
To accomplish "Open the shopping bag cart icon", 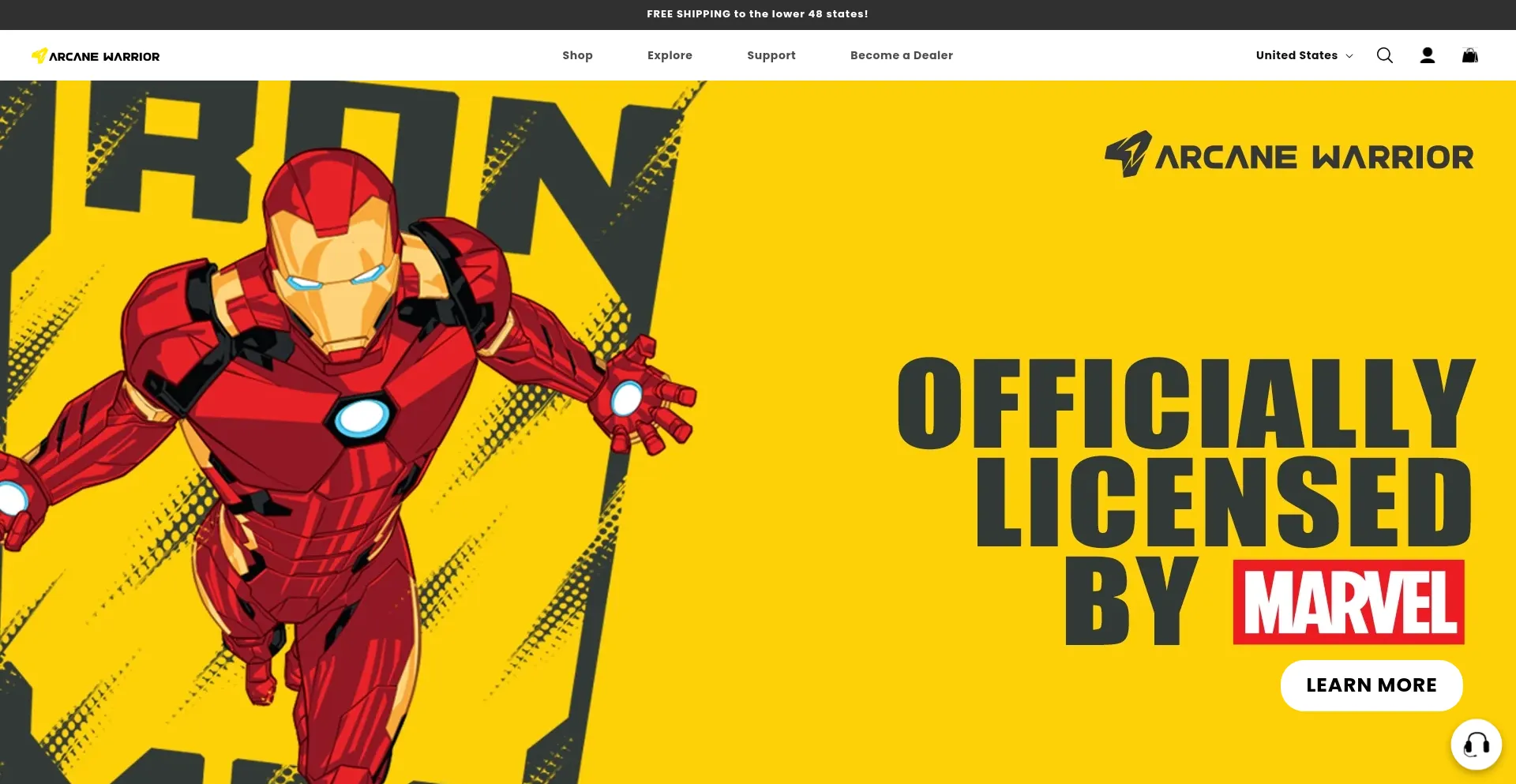I will point(1469,55).
